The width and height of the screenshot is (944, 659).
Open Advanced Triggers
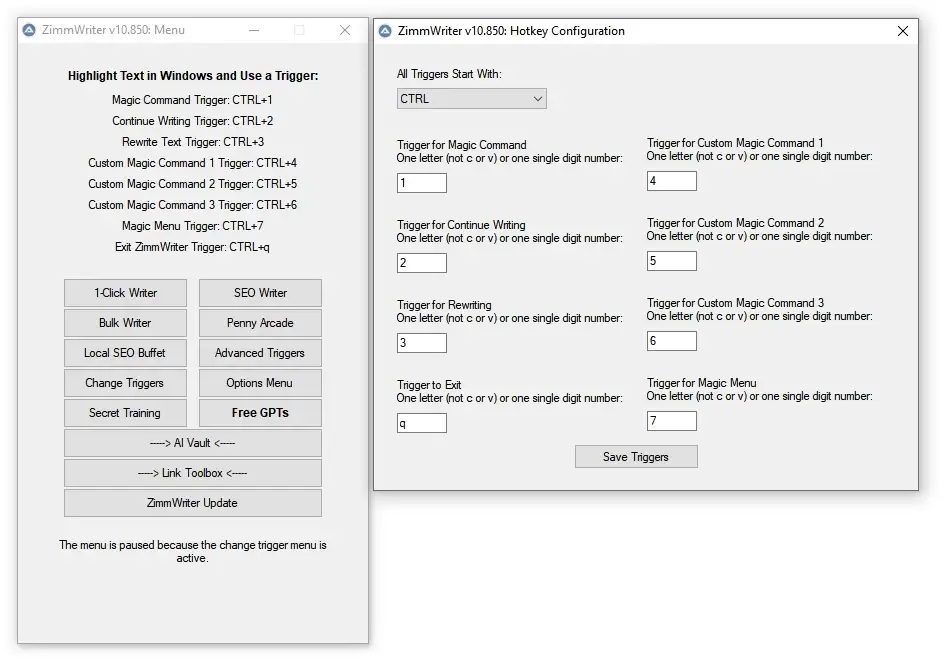[x=259, y=352]
